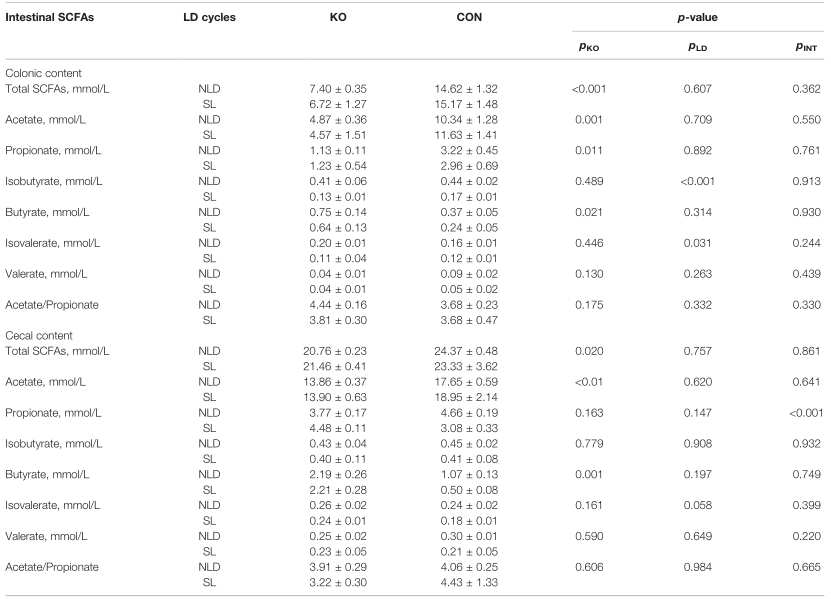Click the Intestinal SCFAs column header

pos(49,17)
